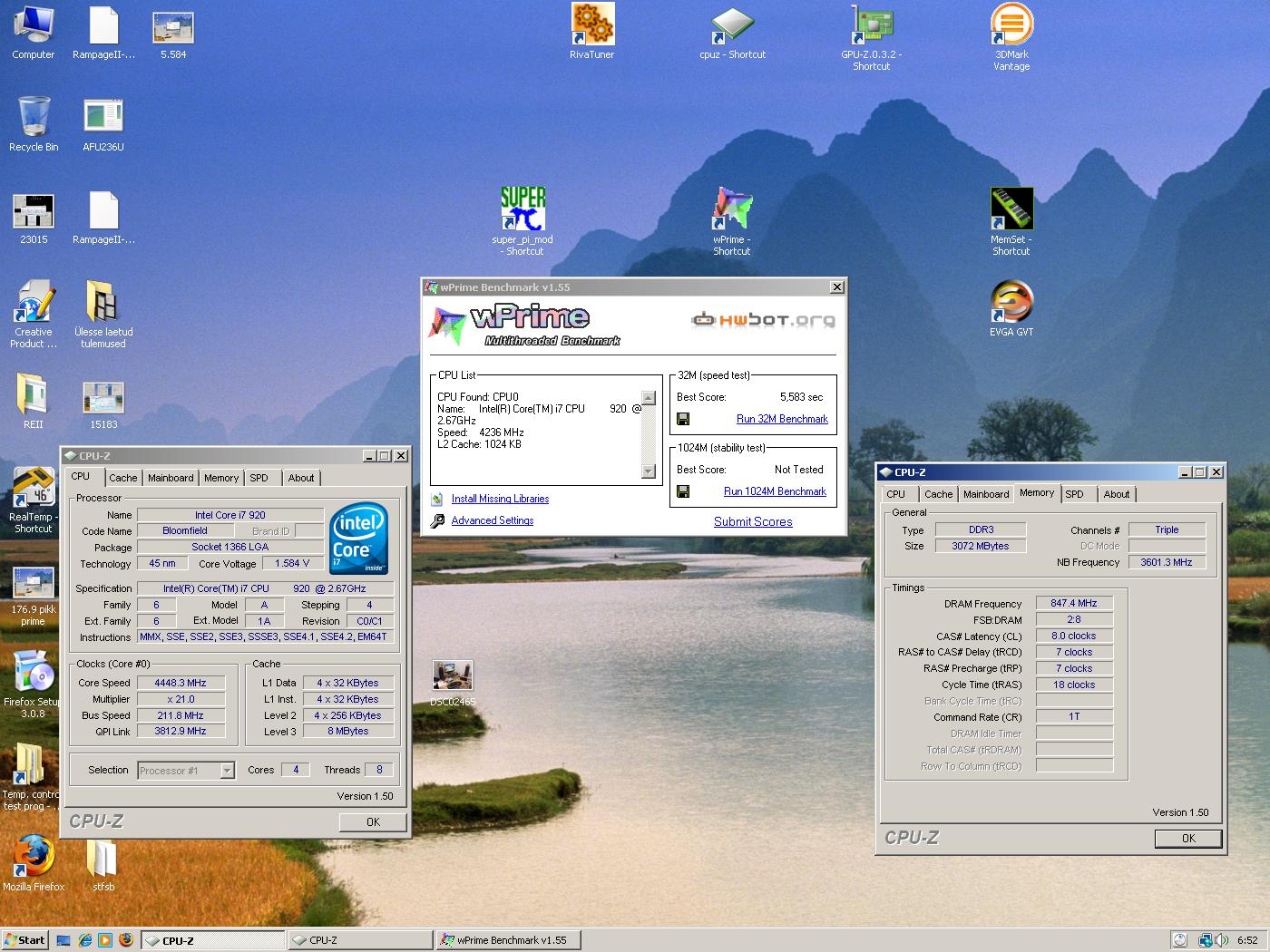Click Install Missing Libraries link
This screenshot has height=952, width=1270.
[500, 499]
